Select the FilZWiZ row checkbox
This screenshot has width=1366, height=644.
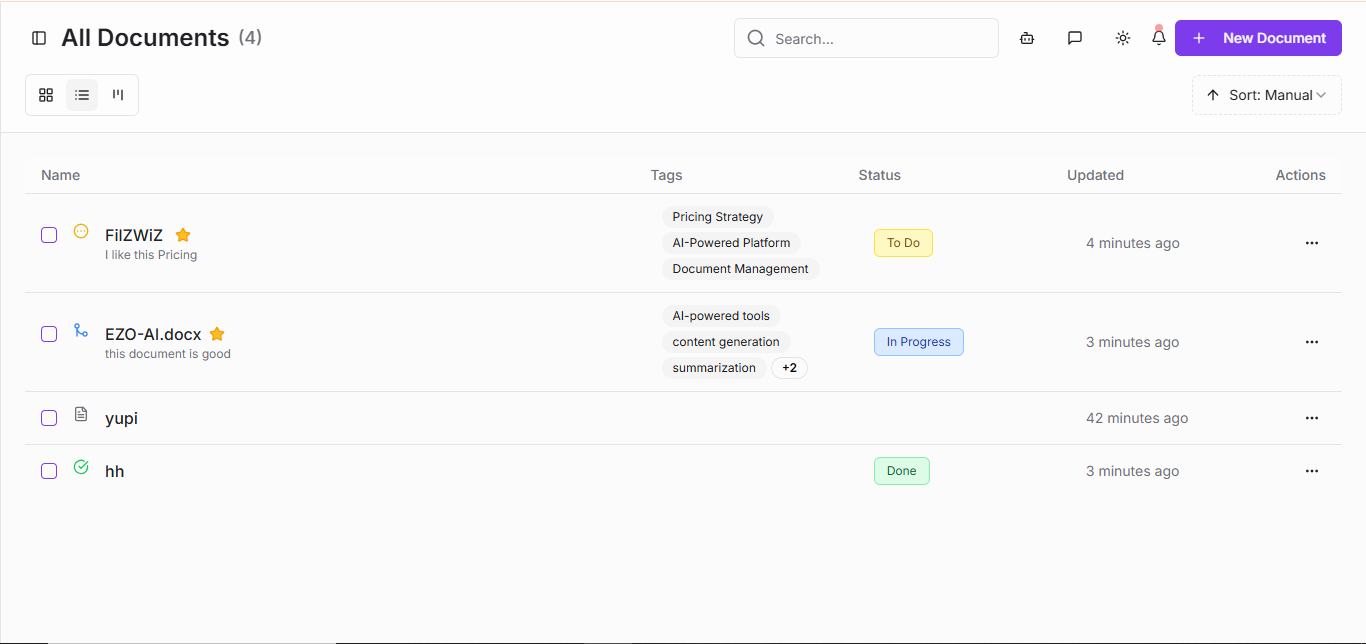(x=49, y=235)
